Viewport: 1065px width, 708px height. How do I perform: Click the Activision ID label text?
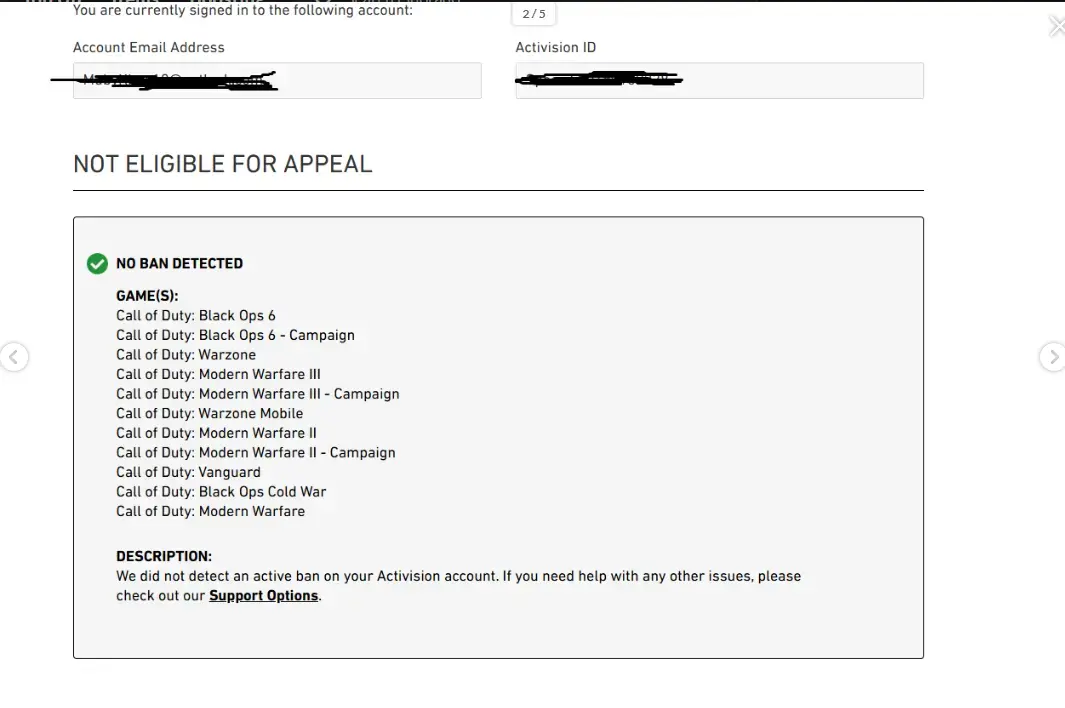click(556, 47)
